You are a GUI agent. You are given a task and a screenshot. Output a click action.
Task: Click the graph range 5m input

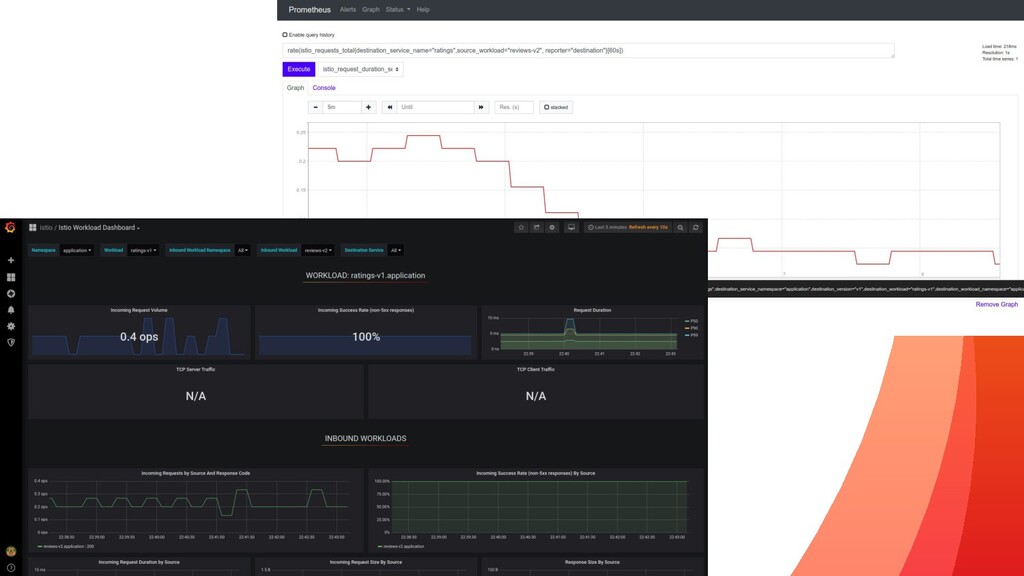[x=342, y=107]
